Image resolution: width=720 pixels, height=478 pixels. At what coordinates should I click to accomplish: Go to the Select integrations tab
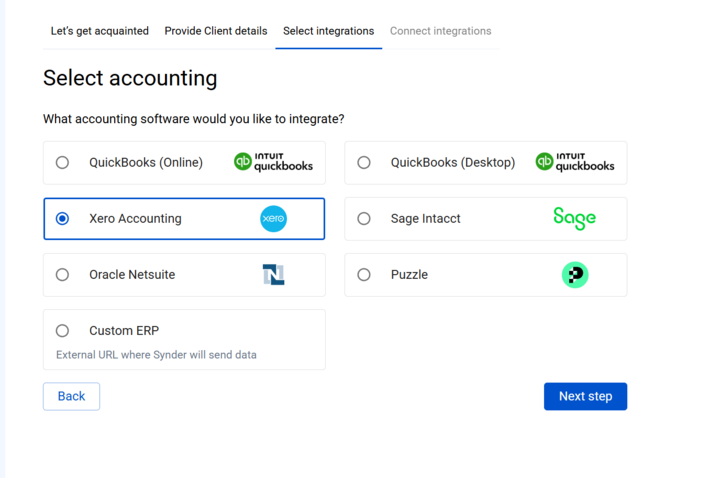click(x=328, y=31)
